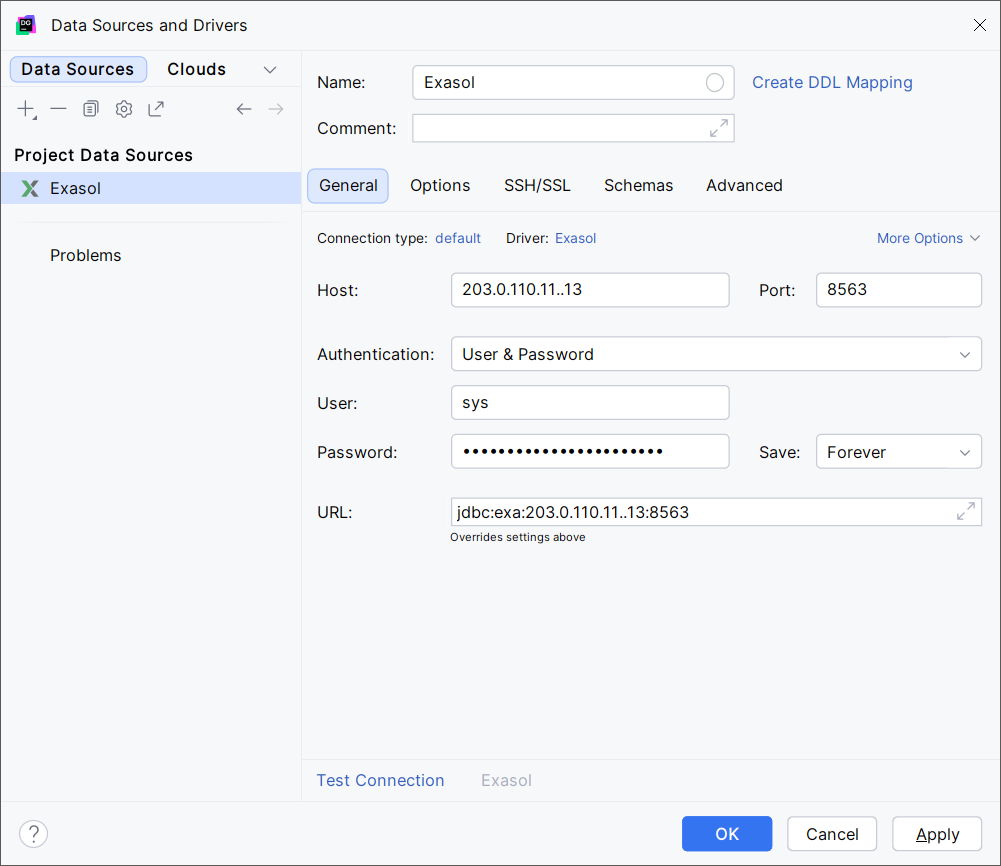The image size is (1001, 866).
Task: Click the back navigation arrow
Action: 244,108
